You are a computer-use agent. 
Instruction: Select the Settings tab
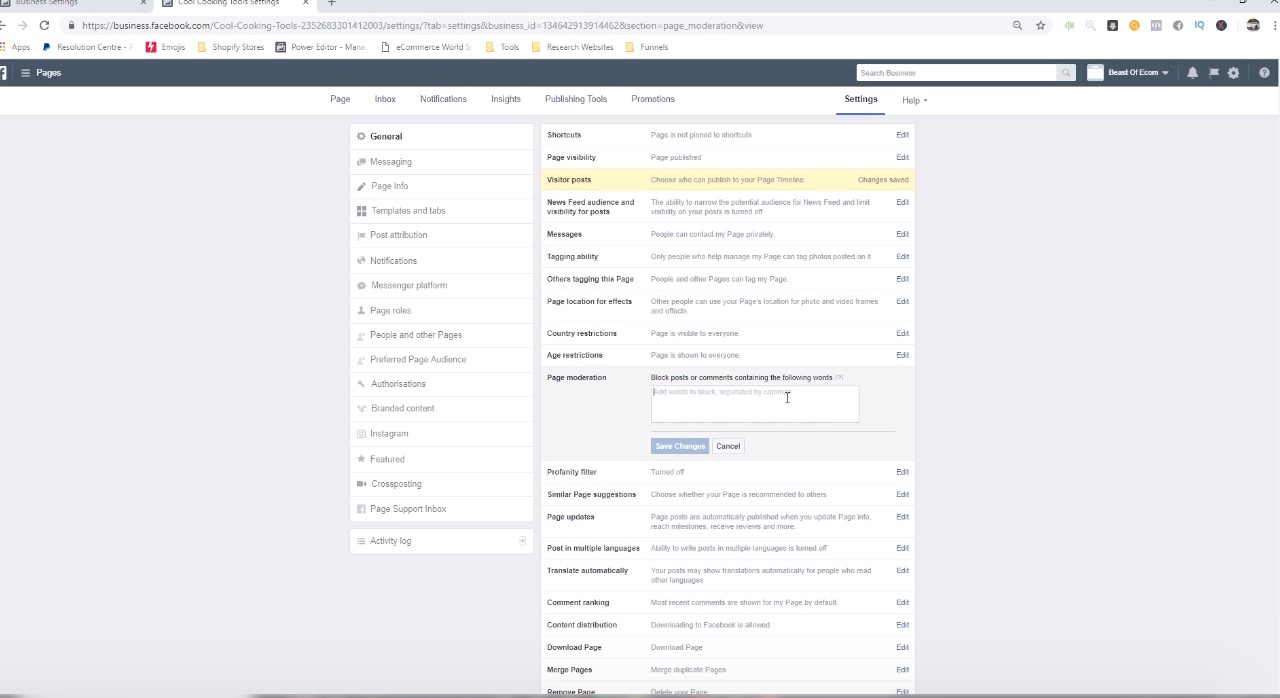(861, 99)
